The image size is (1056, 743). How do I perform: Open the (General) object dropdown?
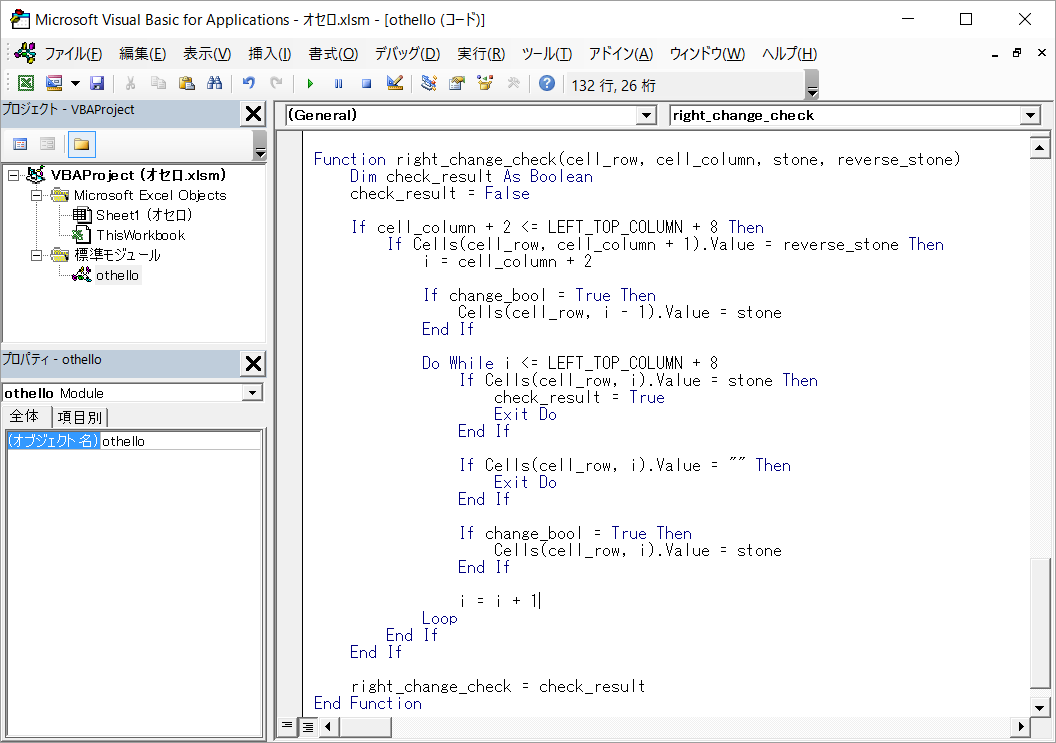click(646, 116)
